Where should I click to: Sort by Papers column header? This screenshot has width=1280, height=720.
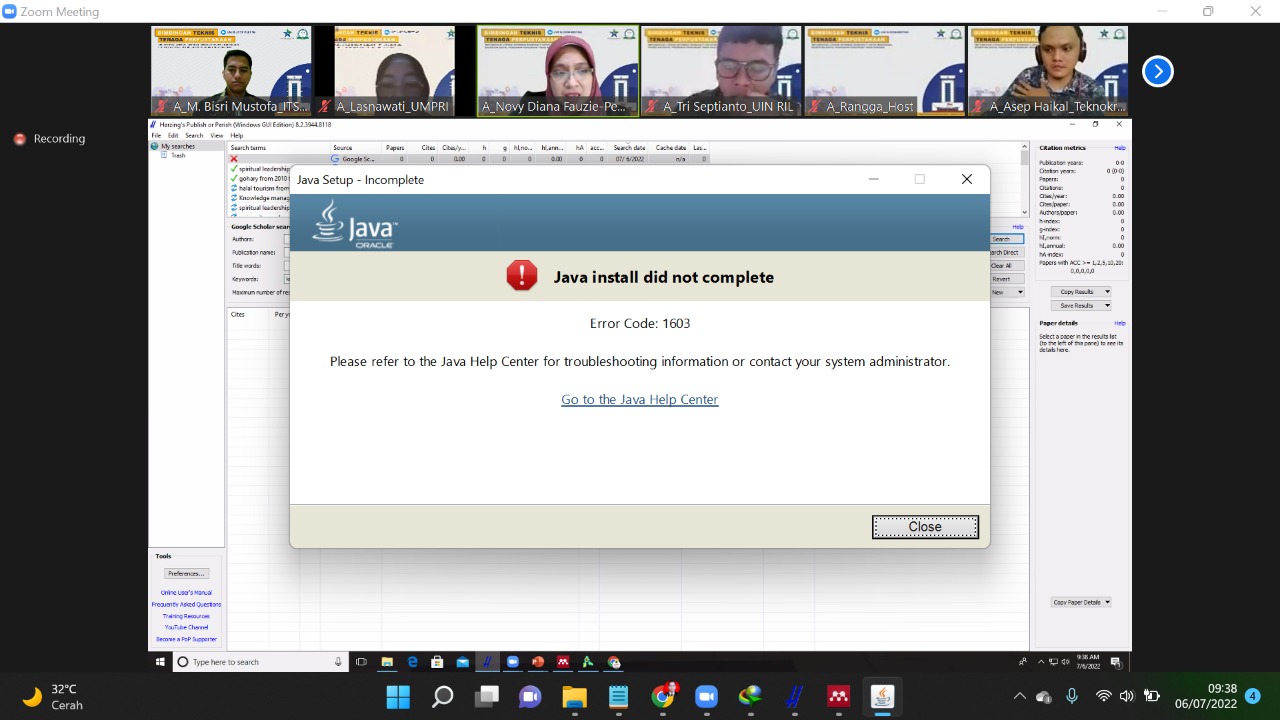tap(395, 148)
